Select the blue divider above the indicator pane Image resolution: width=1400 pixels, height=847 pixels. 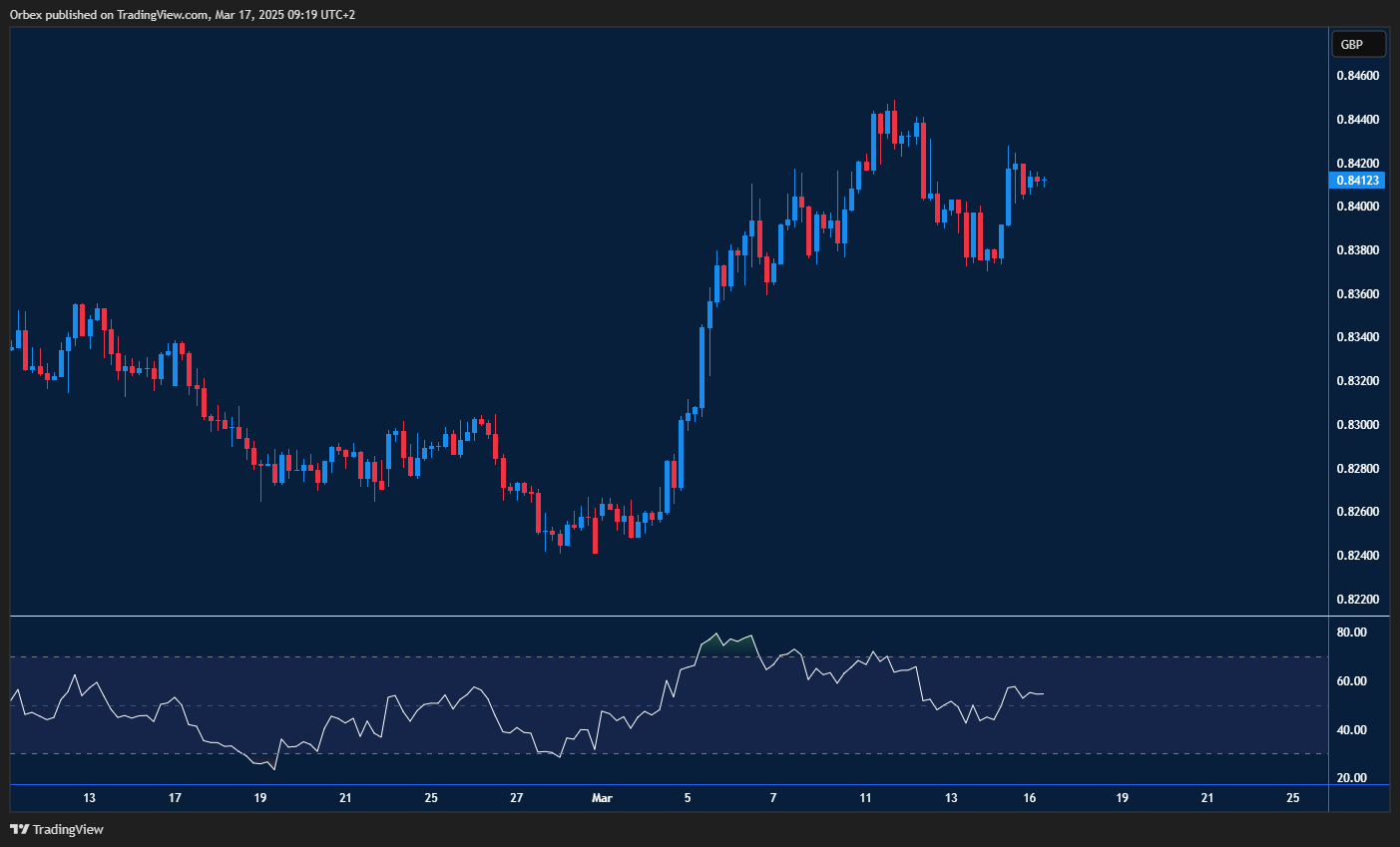click(659, 615)
